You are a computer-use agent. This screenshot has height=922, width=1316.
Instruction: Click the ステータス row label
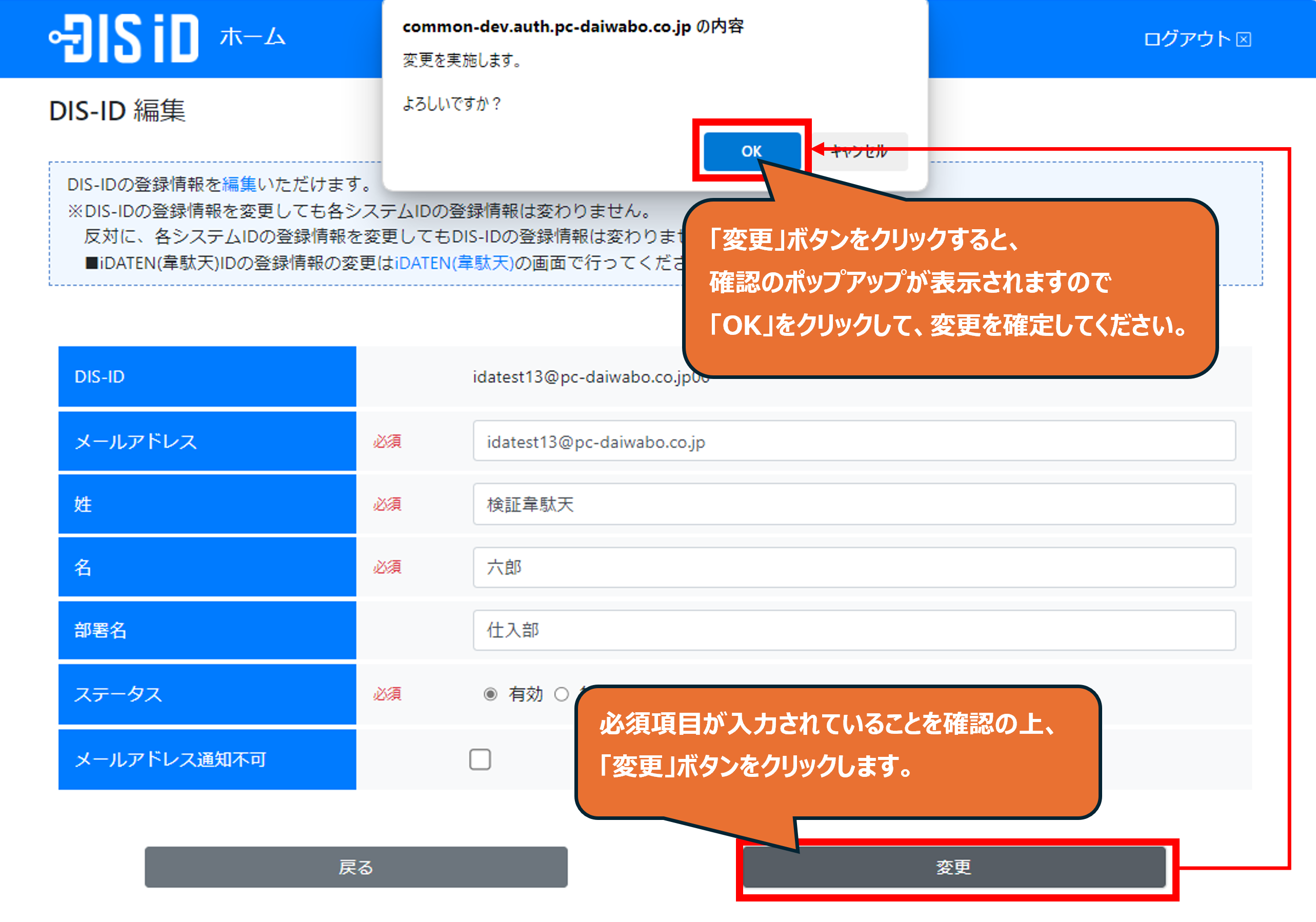118,694
